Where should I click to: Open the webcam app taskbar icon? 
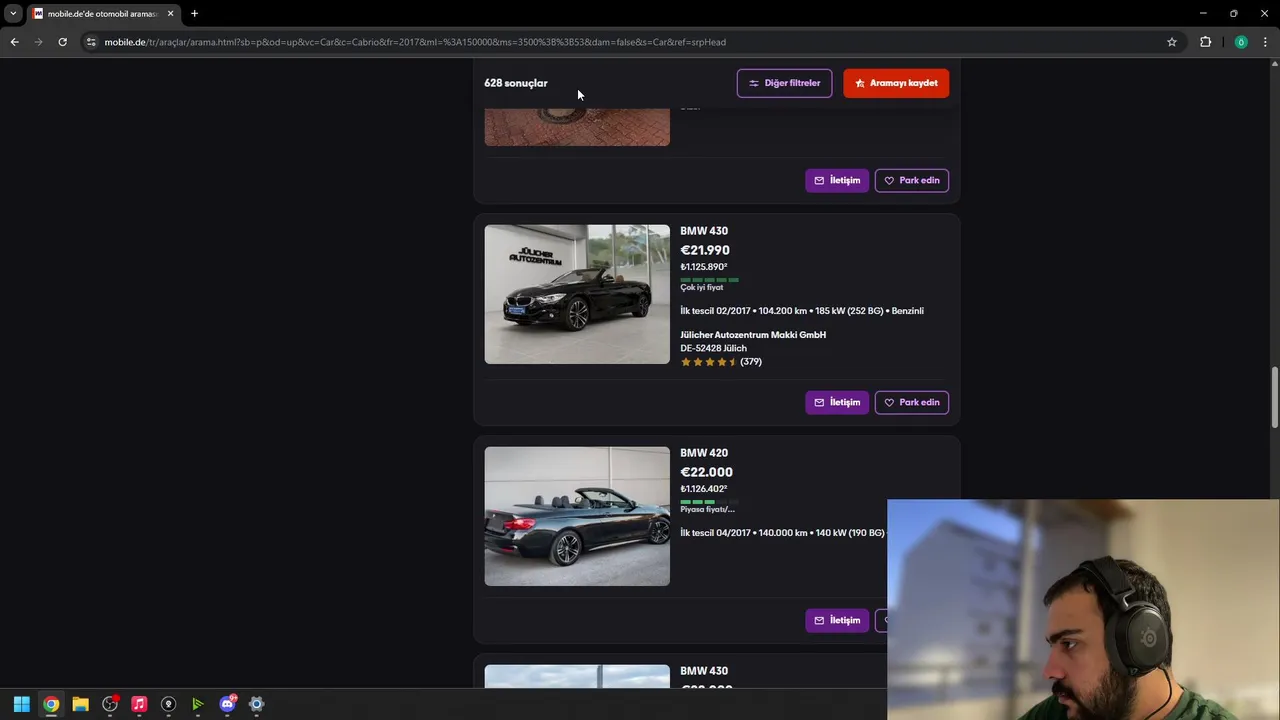[168, 704]
